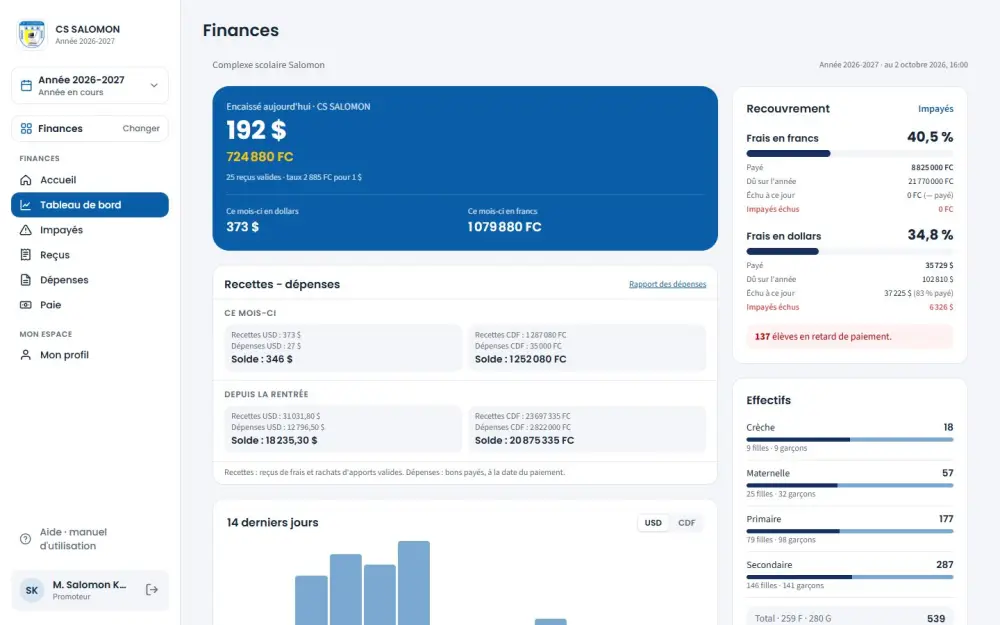This screenshot has width=1000, height=625.
Task: Go to the Reçus page
Action: coord(90,255)
